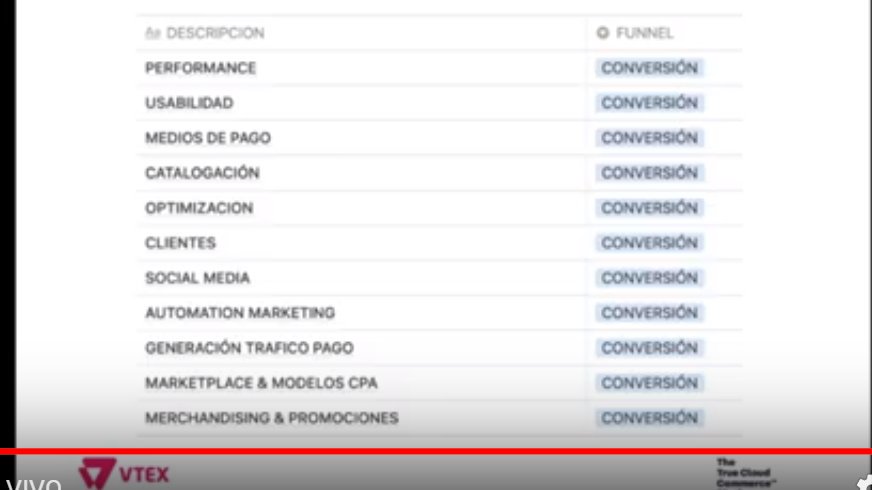Select the CLIENTES row title
The width and height of the screenshot is (872, 490).
tap(180, 243)
